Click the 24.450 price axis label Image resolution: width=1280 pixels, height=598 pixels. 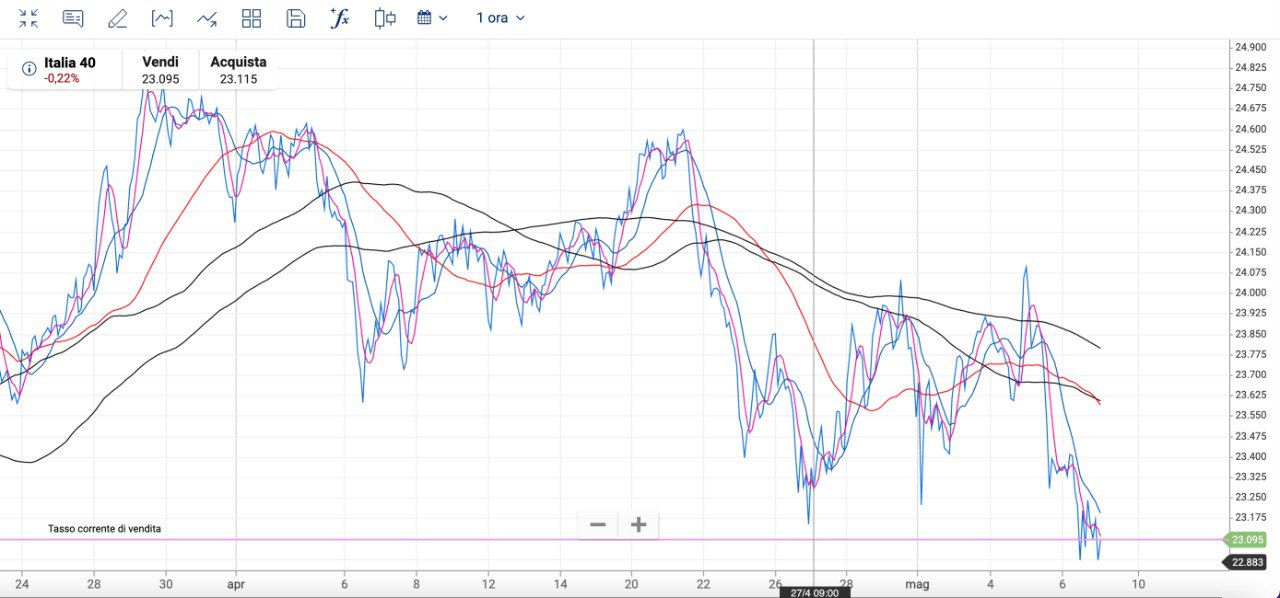1250,170
